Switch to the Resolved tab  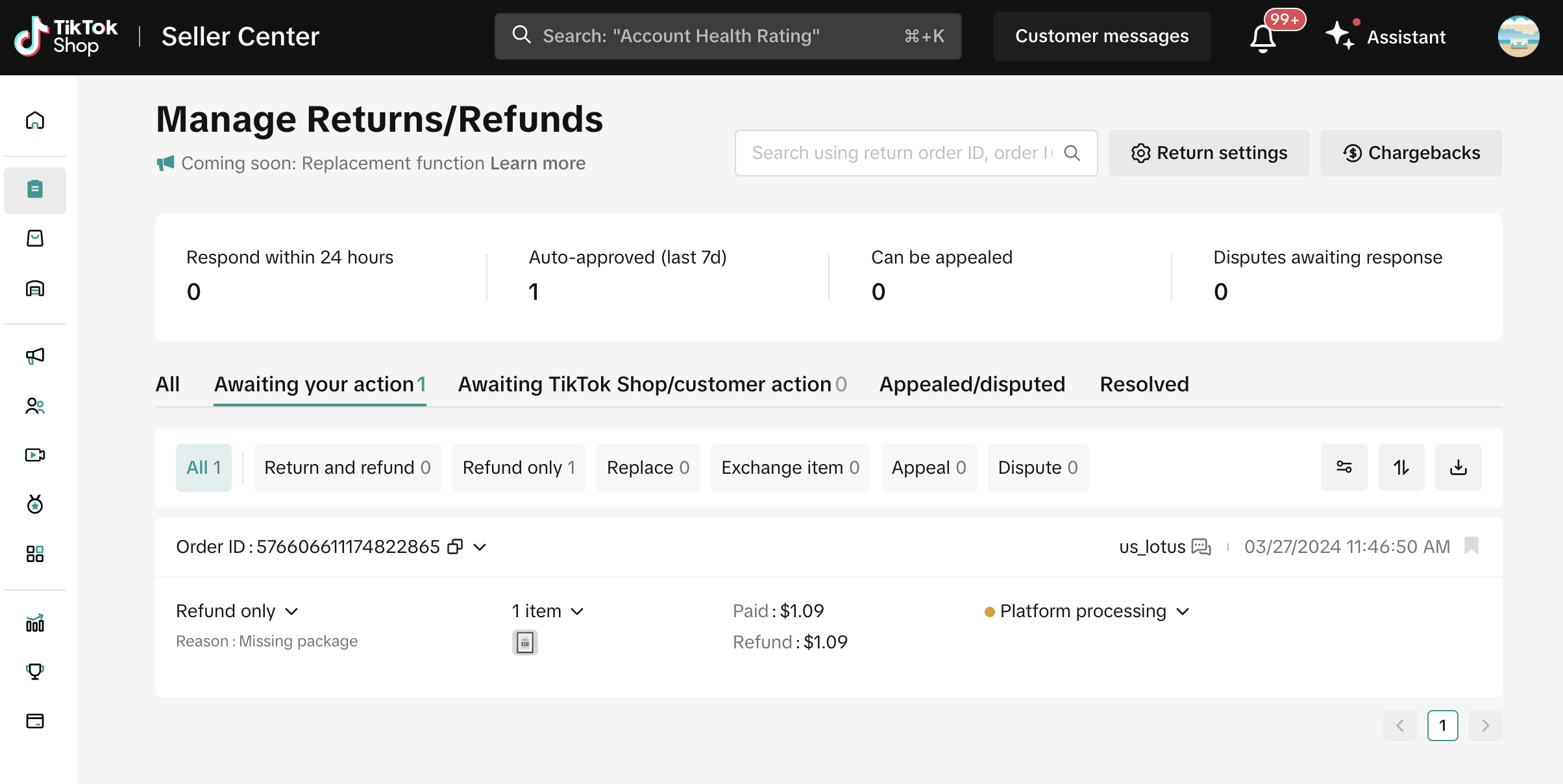(x=1144, y=384)
